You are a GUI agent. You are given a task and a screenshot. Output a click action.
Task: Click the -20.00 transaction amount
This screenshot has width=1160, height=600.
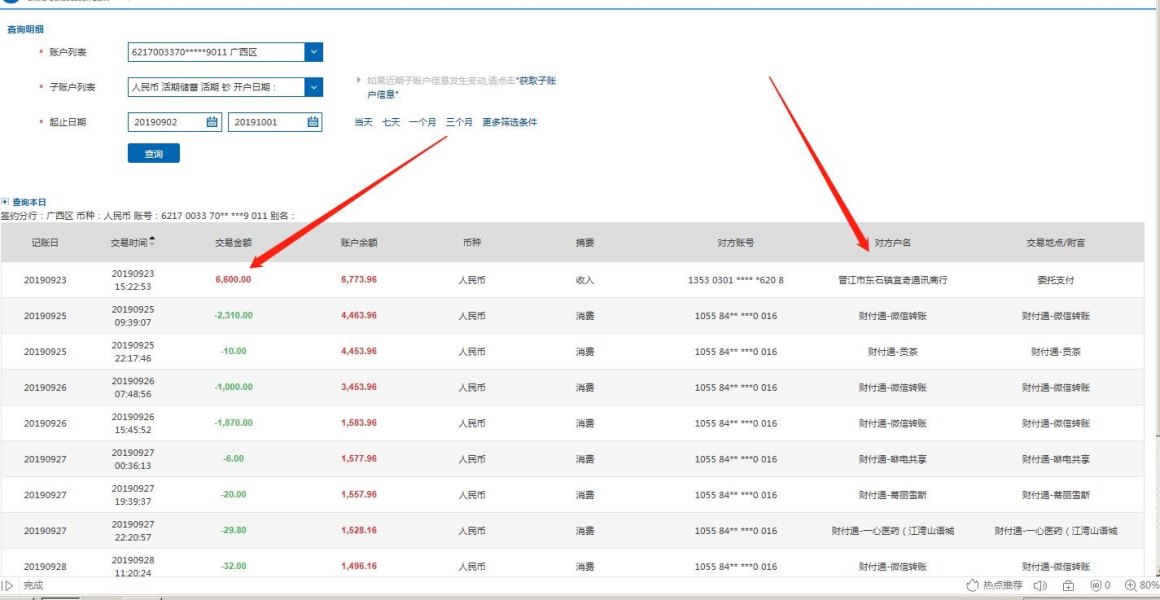click(233, 494)
